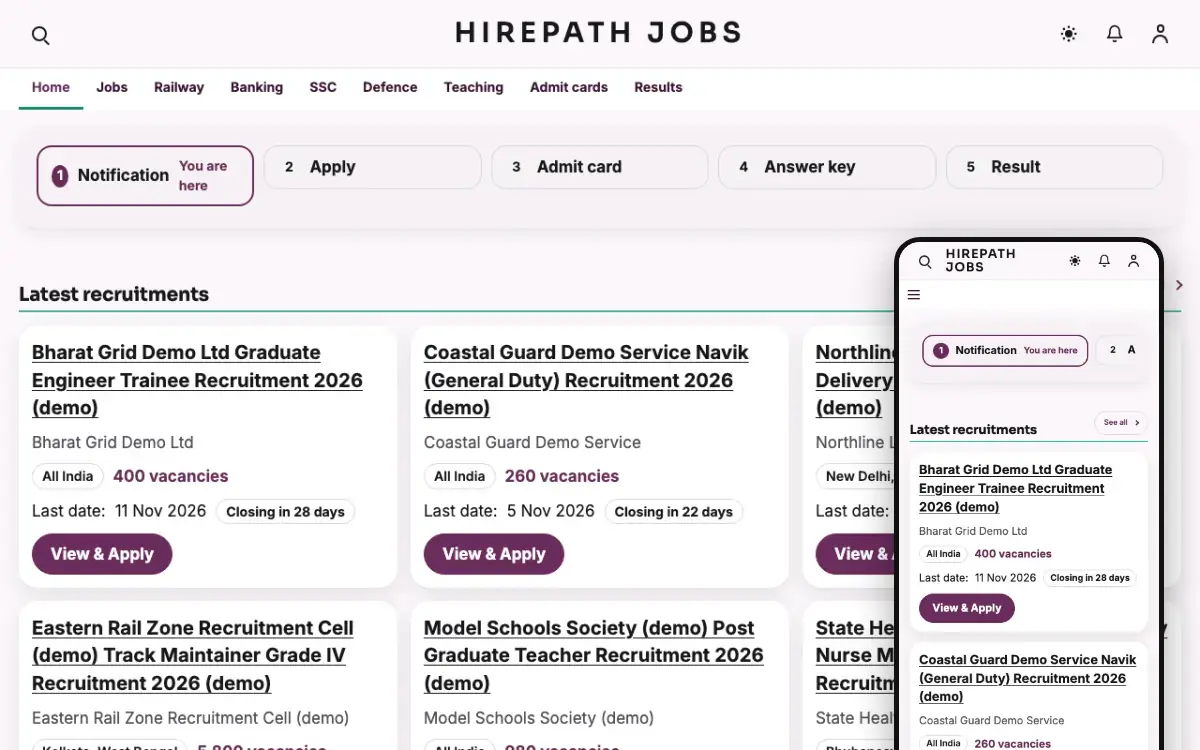
Task: Go to Admit cards tab
Action: (569, 87)
